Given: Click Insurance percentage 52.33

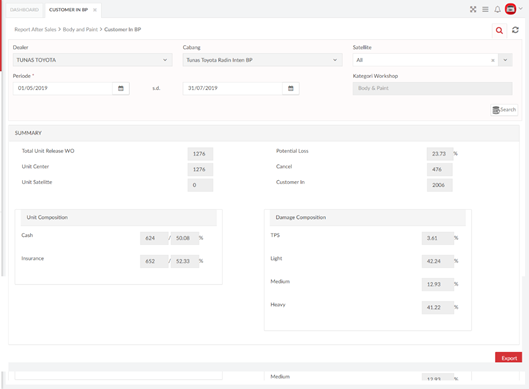Looking at the screenshot, I should pos(185,261).
